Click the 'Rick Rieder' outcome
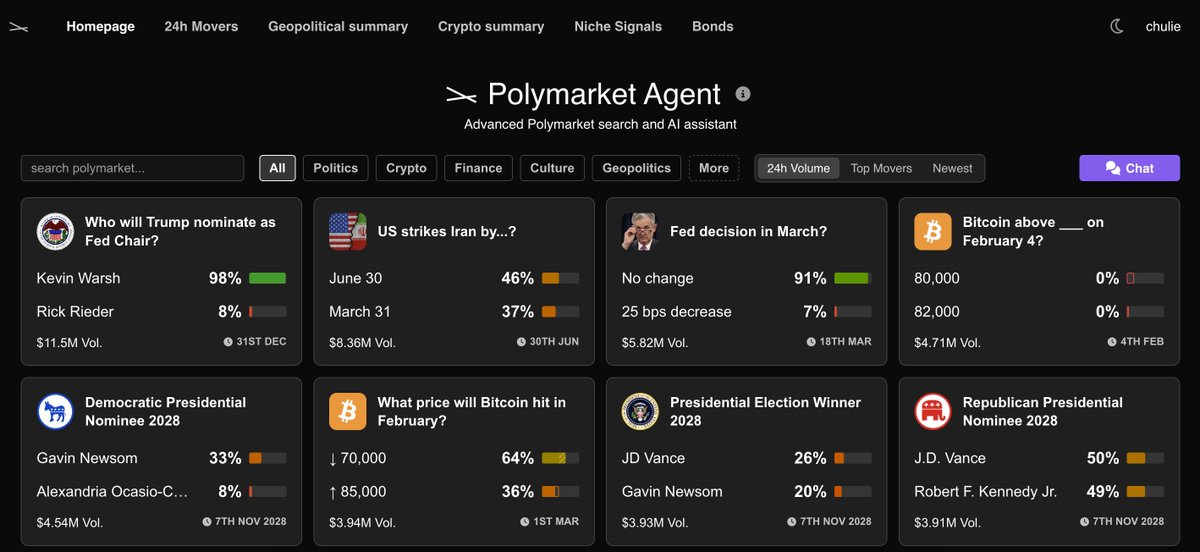Image resolution: width=1200 pixels, height=552 pixels. tap(75, 311)
